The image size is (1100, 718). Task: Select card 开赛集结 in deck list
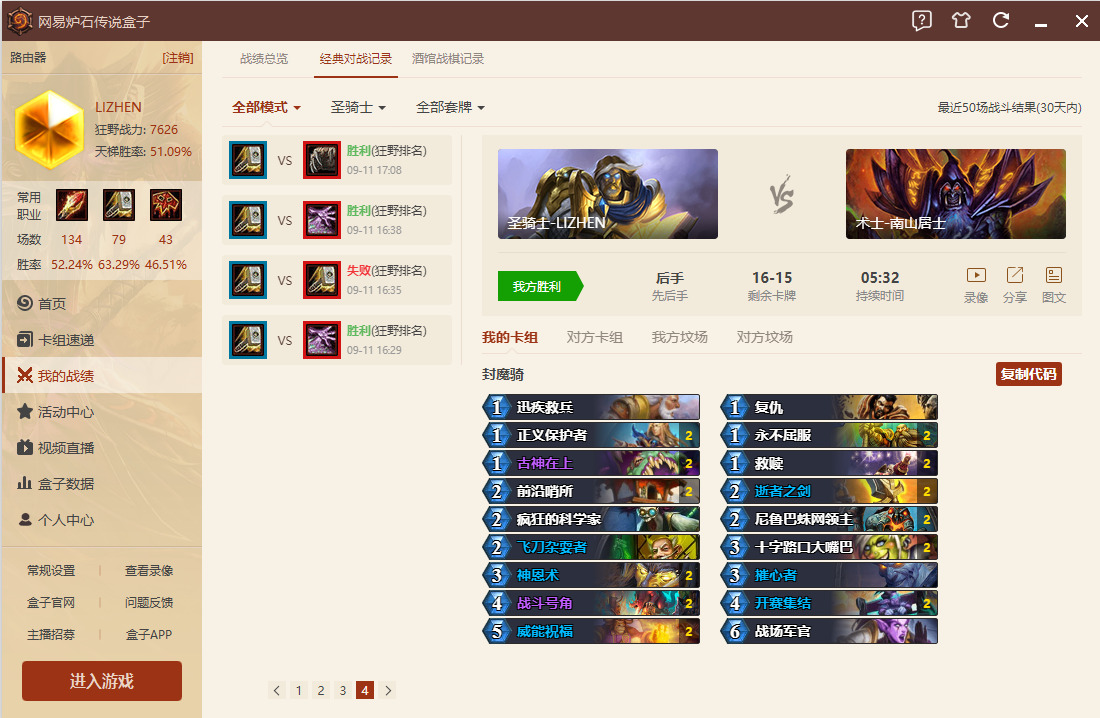click(829, 603)
